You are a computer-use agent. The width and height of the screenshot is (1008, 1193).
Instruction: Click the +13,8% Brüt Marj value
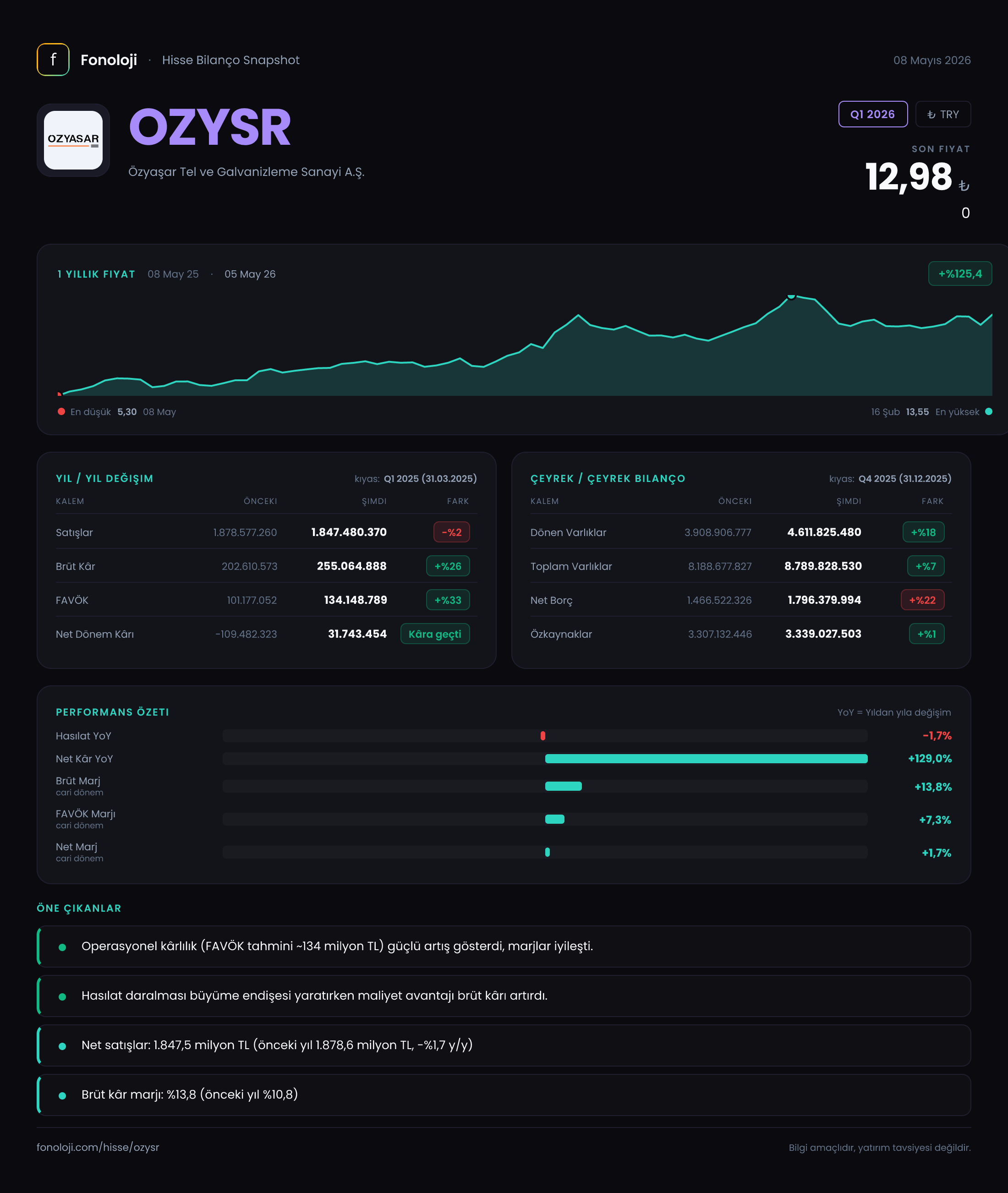point(933,787)
